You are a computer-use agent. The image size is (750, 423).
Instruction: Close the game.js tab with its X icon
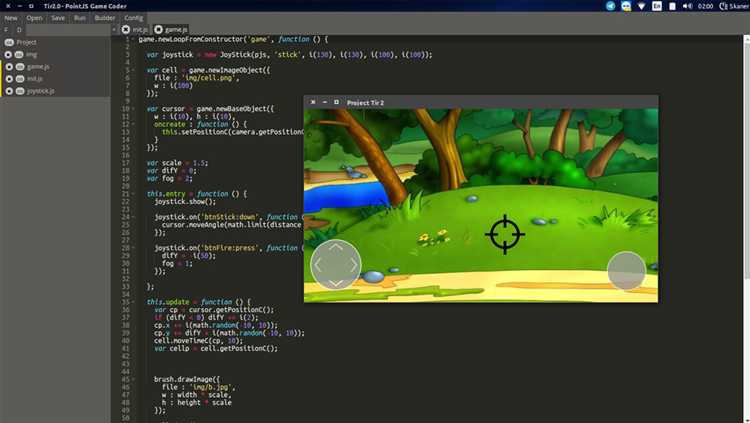[x=158, y=30]
